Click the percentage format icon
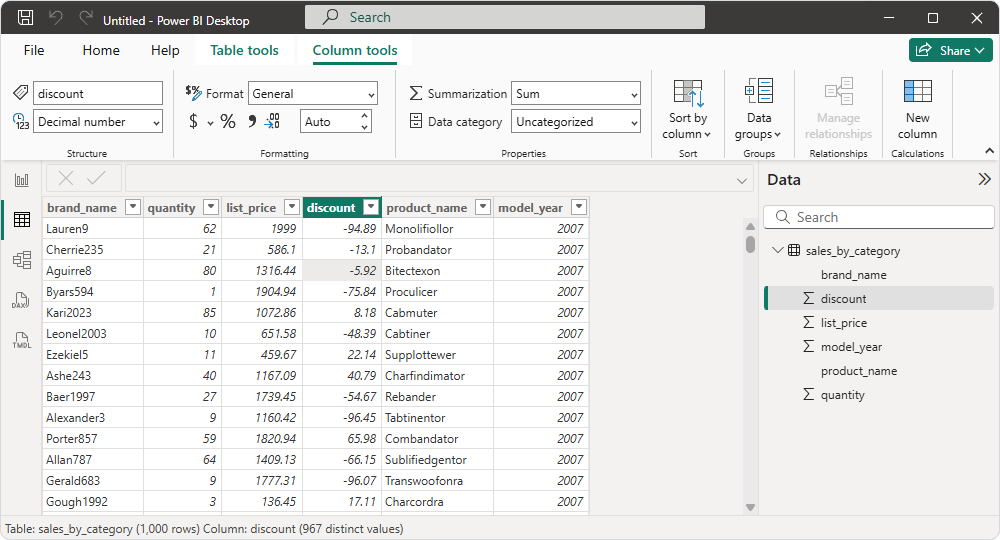 tap(228, 122)
